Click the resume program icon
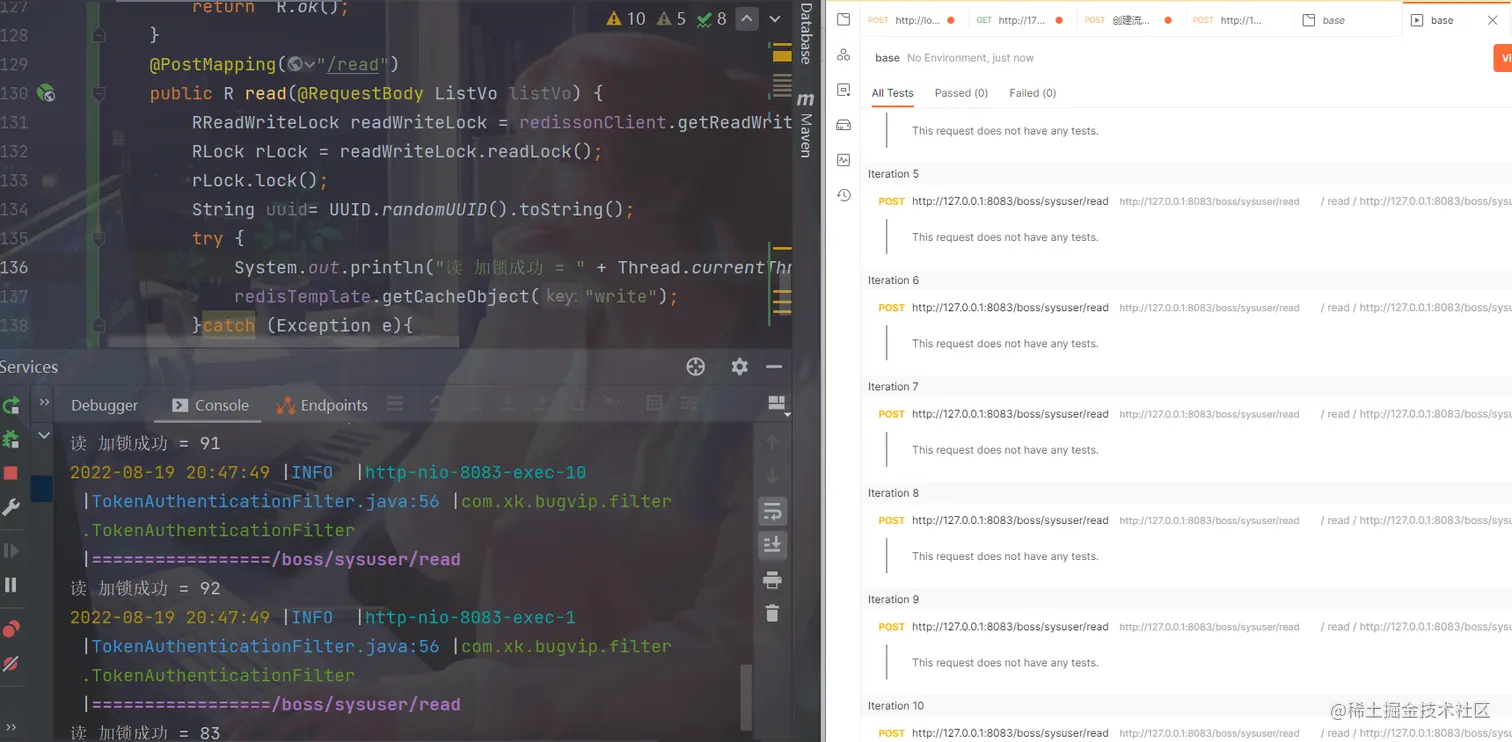The image size is (1512, 742). (11, 551)
